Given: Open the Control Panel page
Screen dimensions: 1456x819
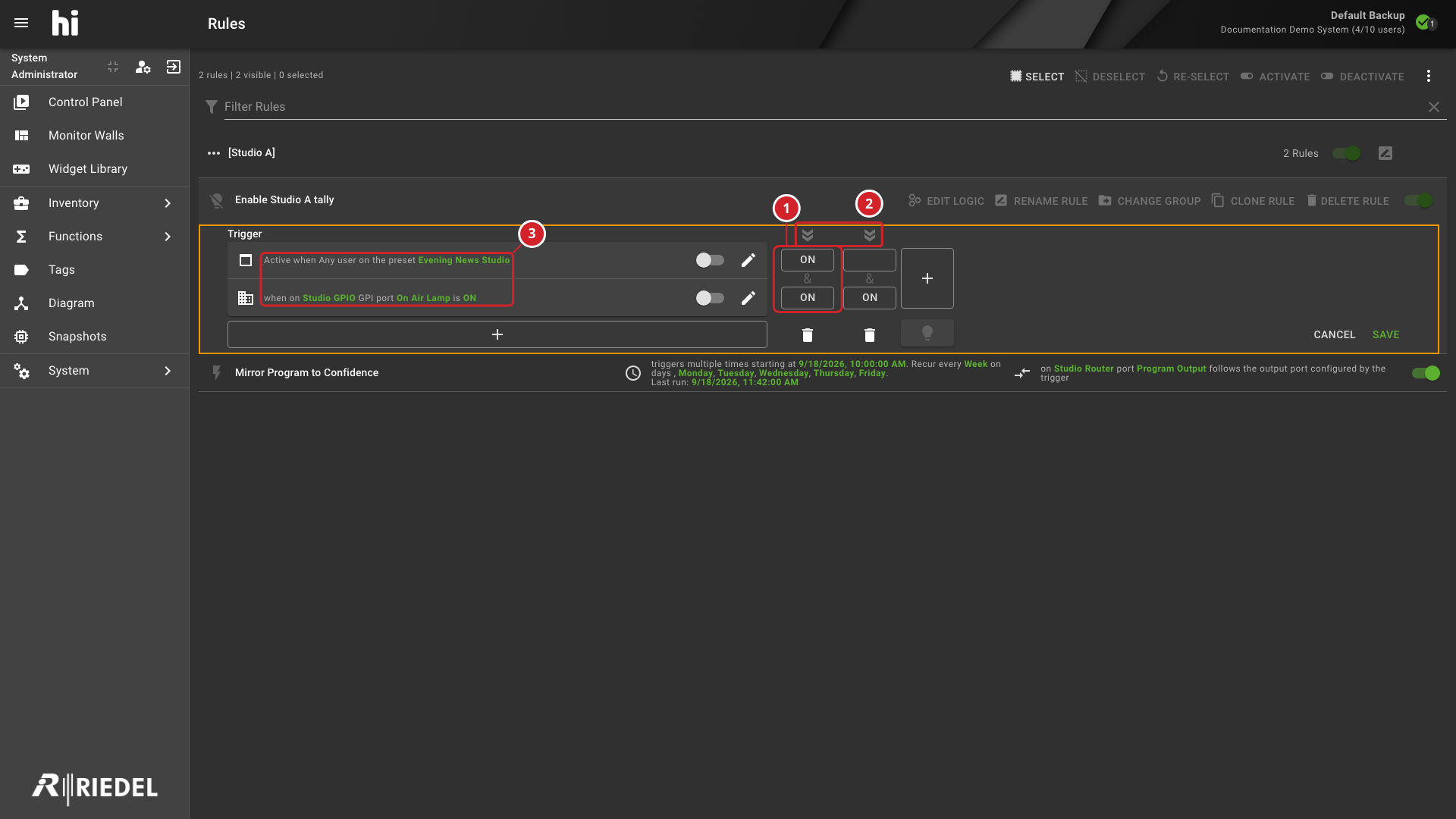Looking at the screenshot, I should pyautogui.click(x=94, y=102).
